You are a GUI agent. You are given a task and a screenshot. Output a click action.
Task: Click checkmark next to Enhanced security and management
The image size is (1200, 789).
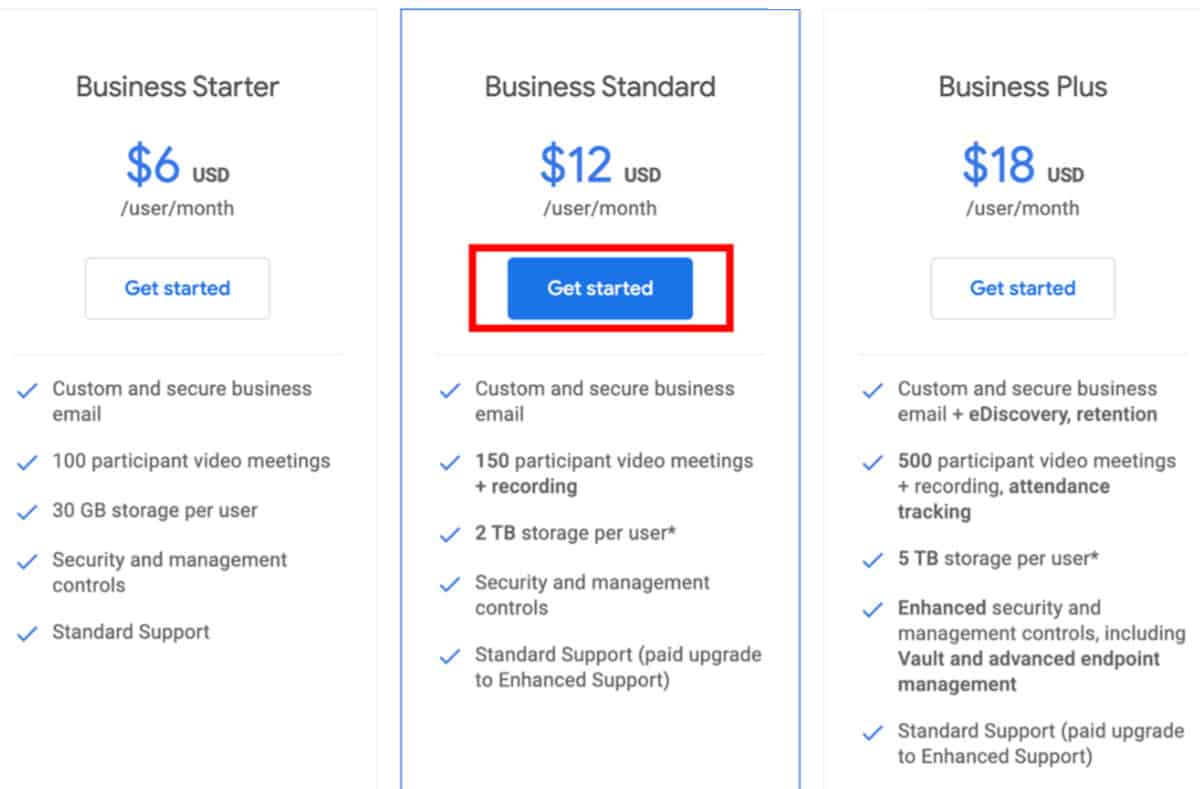[873, 609]
